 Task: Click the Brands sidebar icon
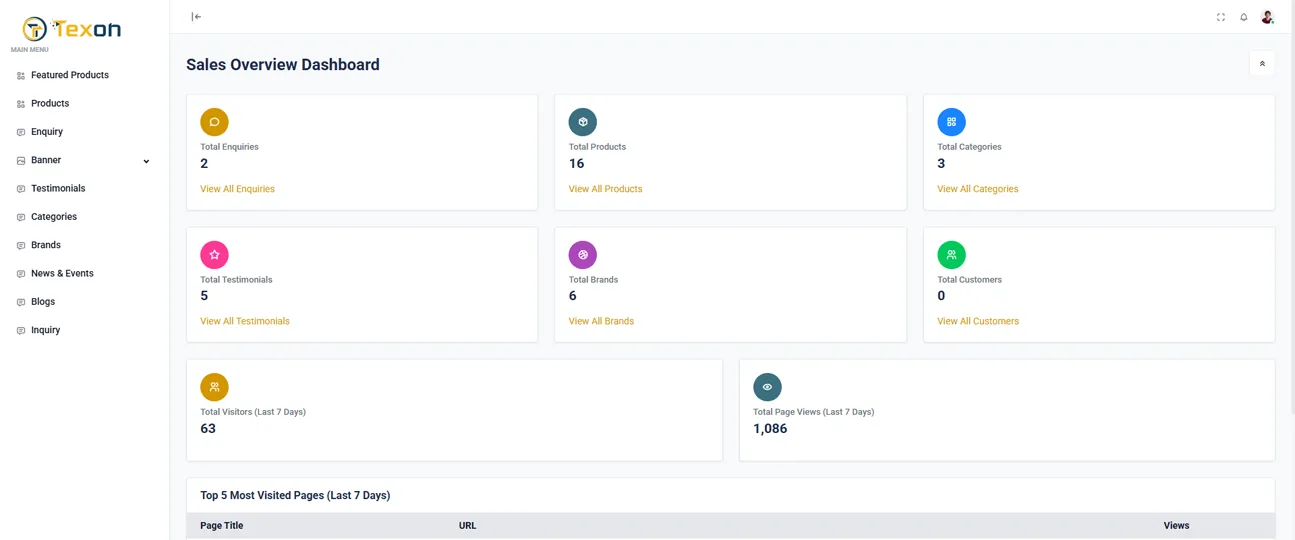(x=21, y=245)
